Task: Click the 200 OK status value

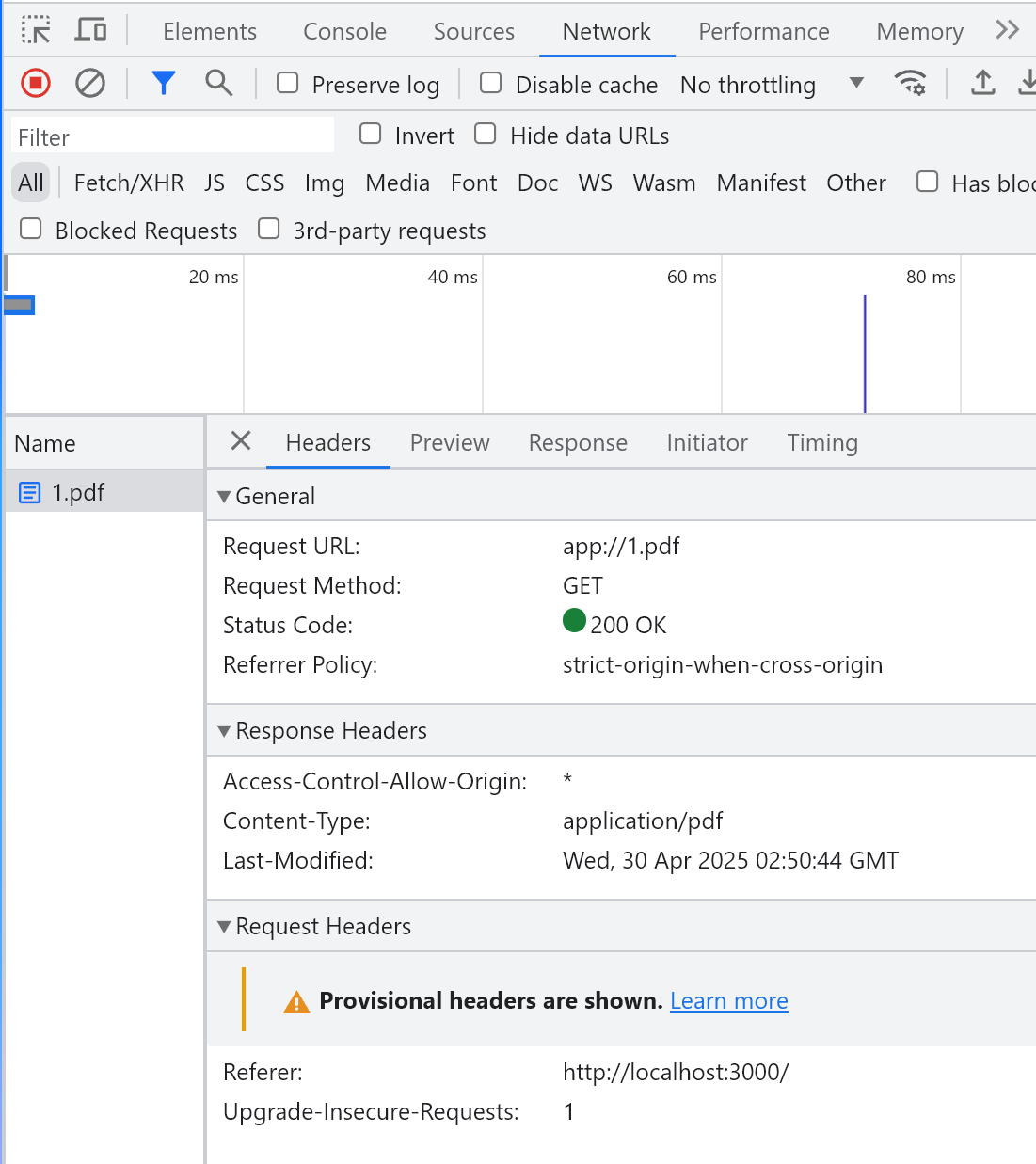Action: click(628, 625)
